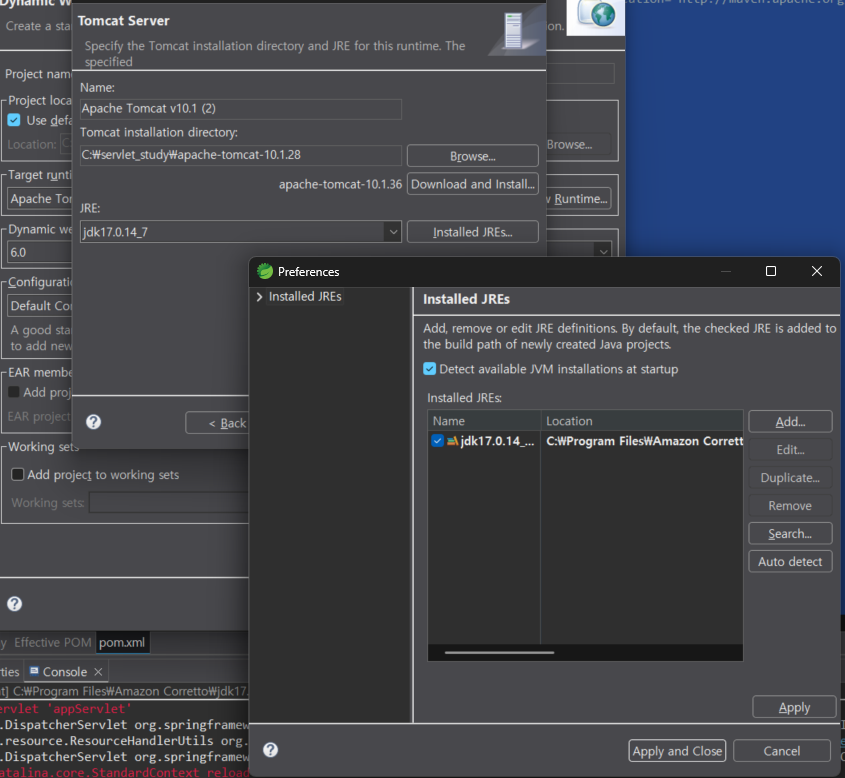Click Apply in Preferences
The width and height of the screenshot is (845, 778).
click(794, 707)
